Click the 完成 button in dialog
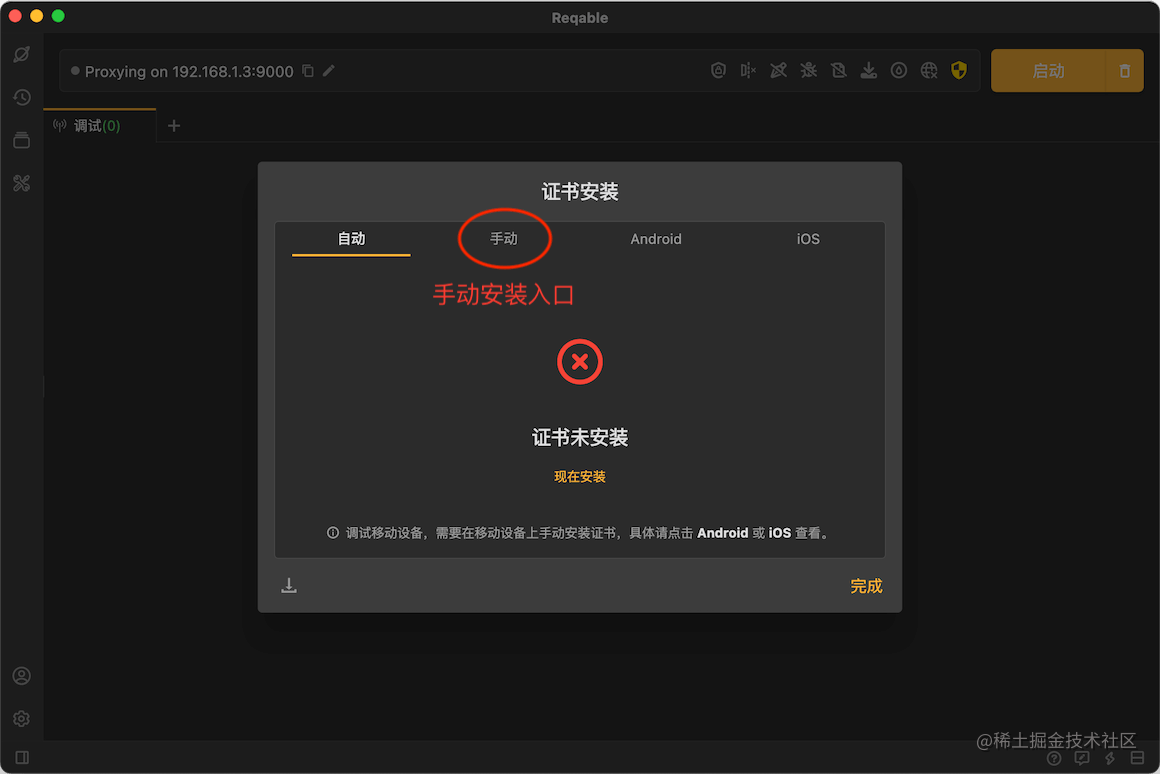The height and width of the screenshot is (774, 1160). (x=865, y=586)
